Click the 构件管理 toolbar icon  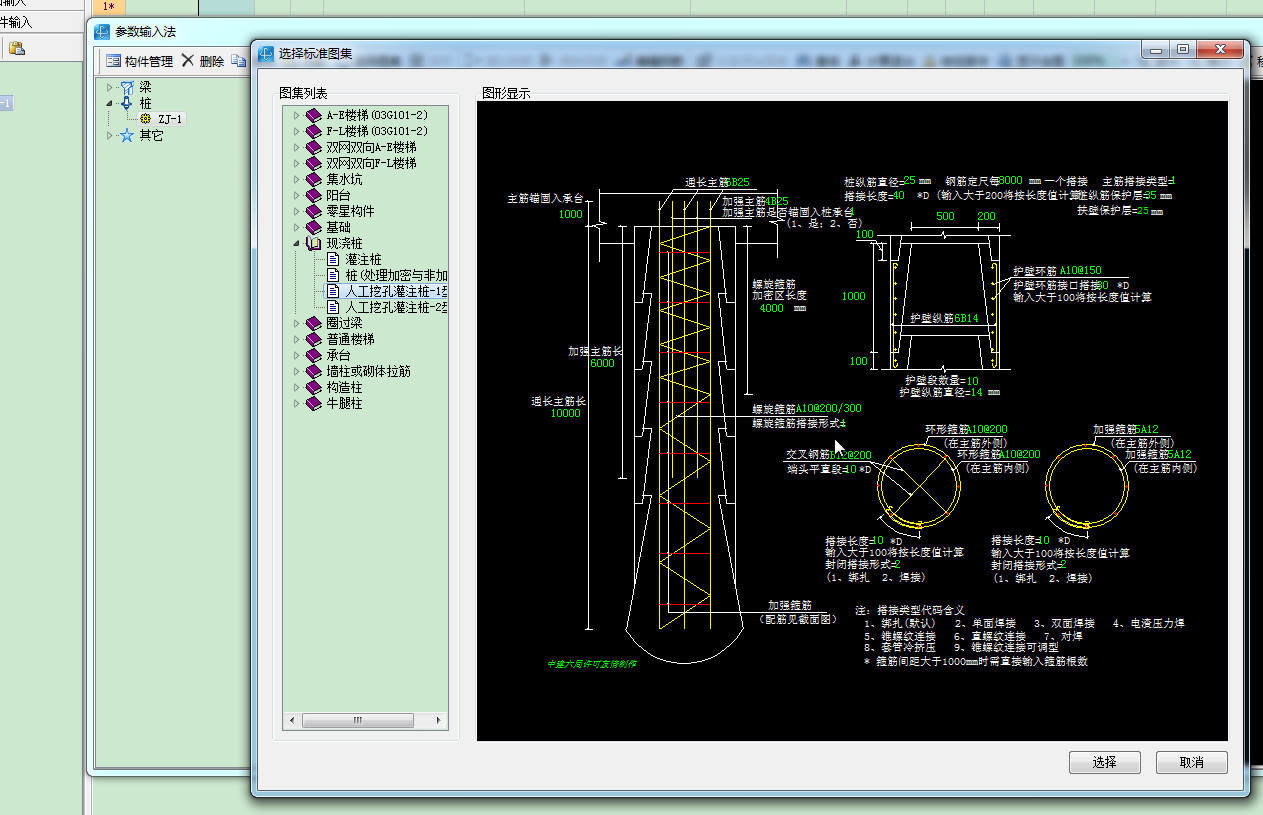tap(114, 61)
